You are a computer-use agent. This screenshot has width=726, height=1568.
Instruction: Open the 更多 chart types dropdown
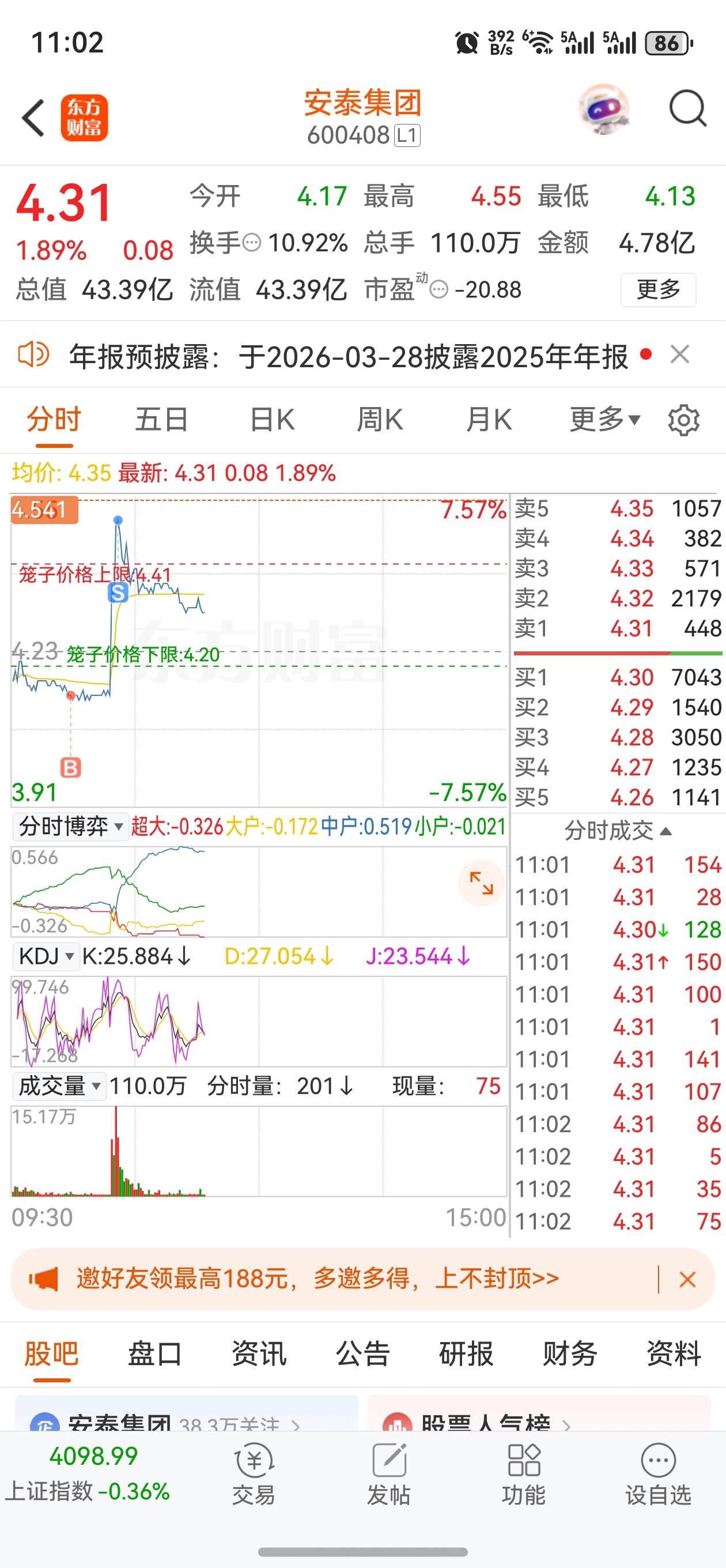(x=605, y=420)
